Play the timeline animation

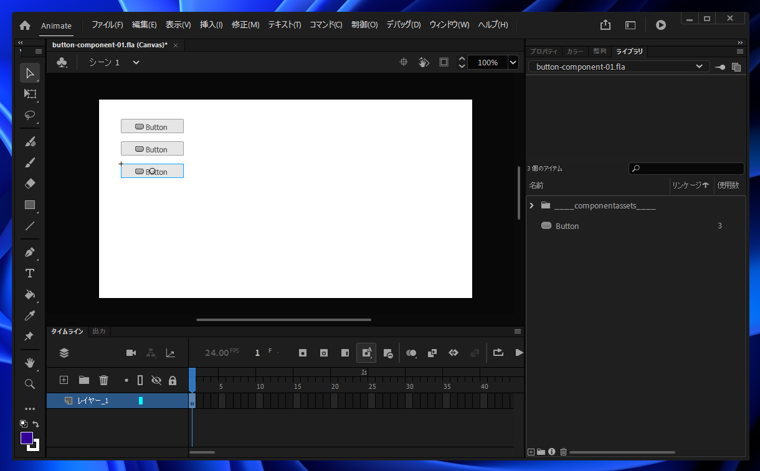[x=519, y=352]
